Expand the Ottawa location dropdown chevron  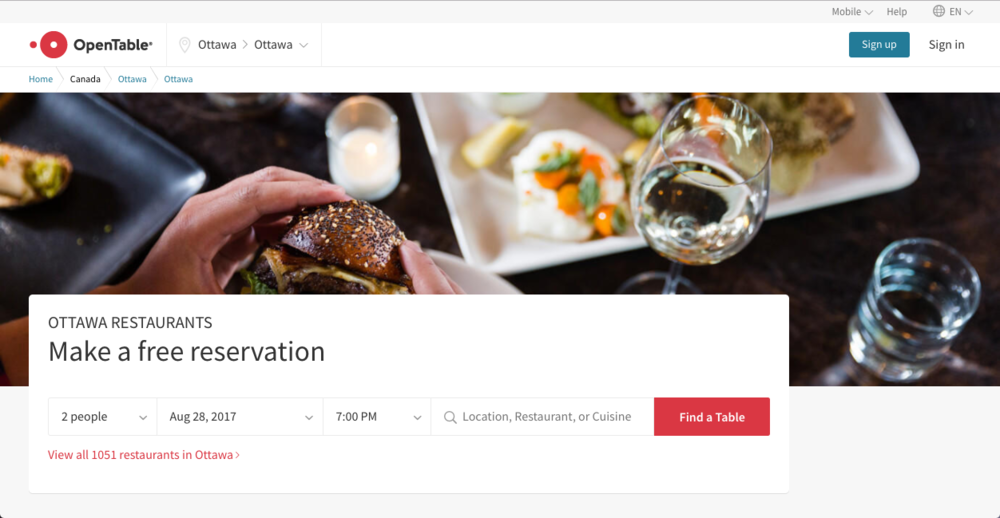304,45
